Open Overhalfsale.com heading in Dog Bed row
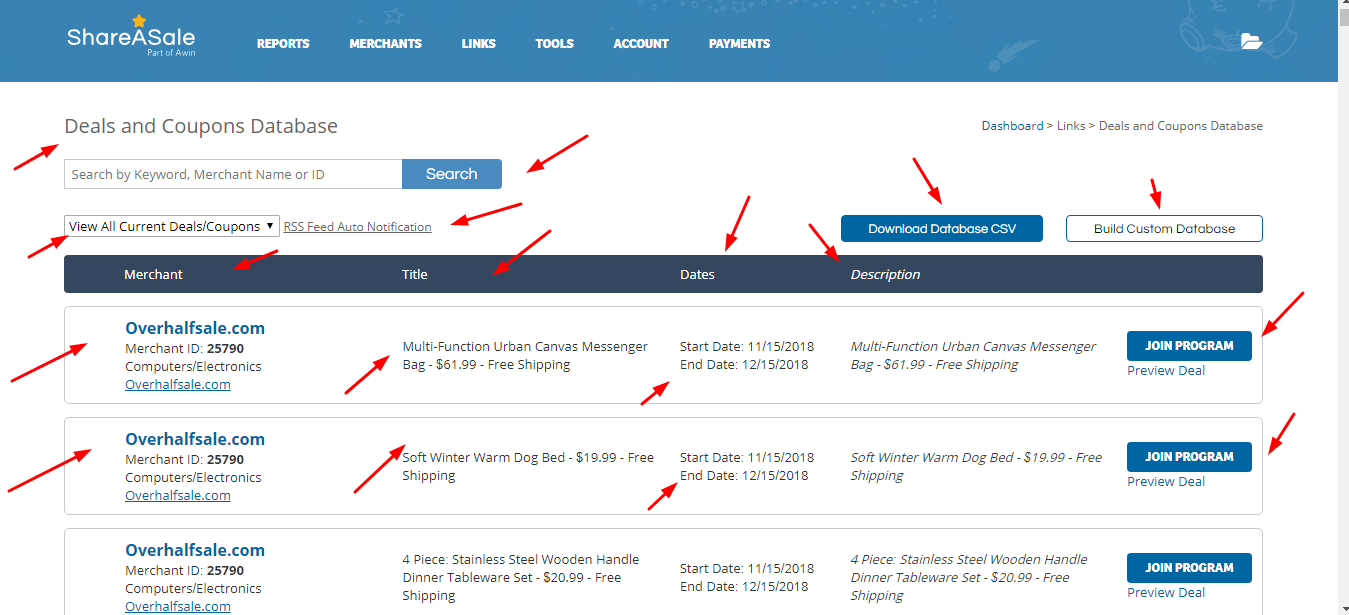The image size is (1349, 615). [x=195, y=439]
